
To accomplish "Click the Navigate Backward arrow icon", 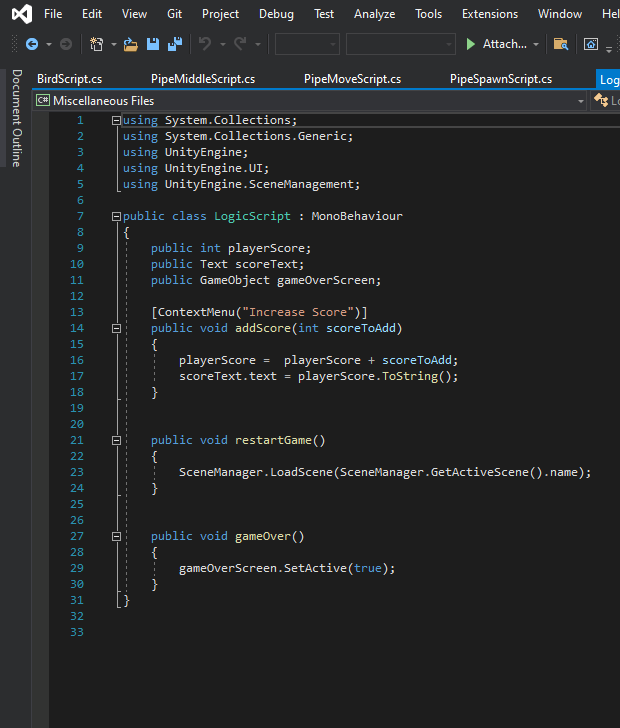I will (31, 44).
